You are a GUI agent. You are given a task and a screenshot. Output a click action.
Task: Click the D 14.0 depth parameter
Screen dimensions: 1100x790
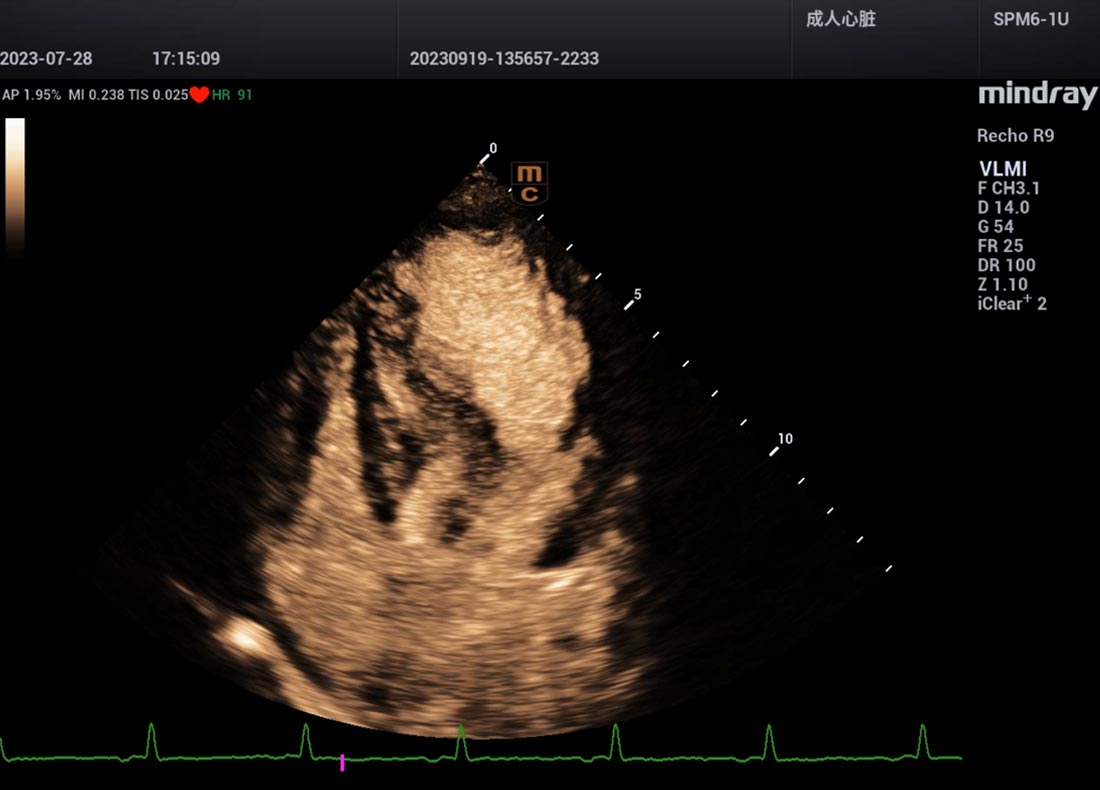[1003, 207]
